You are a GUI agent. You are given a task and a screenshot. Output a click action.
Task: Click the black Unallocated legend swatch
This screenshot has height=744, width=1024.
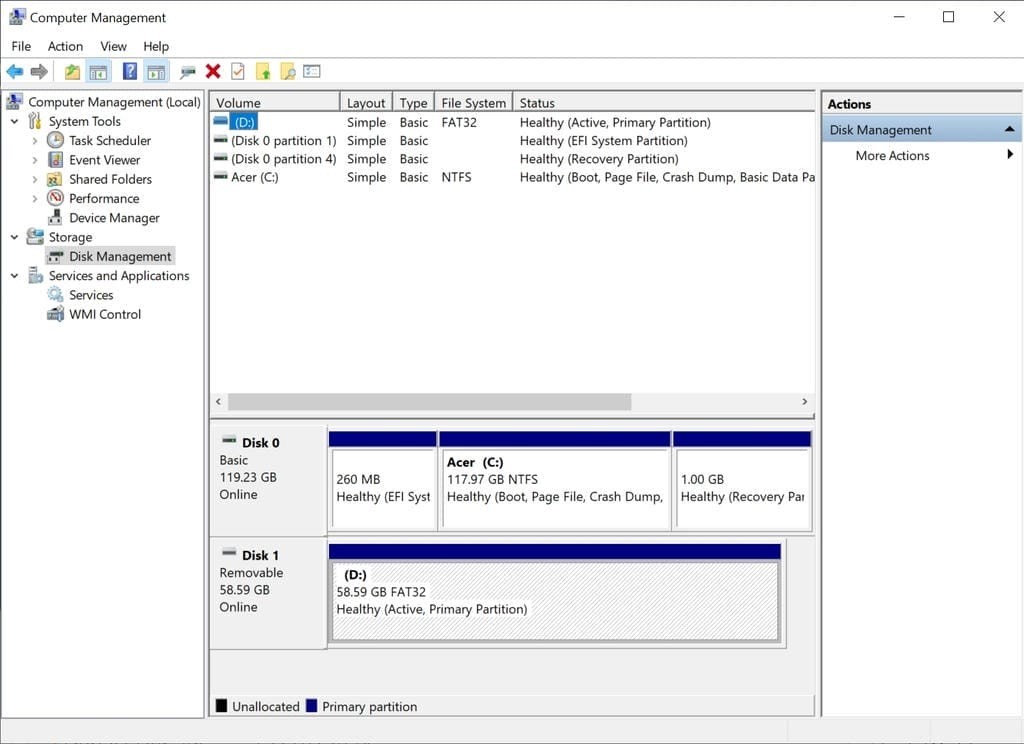(221, 706)
